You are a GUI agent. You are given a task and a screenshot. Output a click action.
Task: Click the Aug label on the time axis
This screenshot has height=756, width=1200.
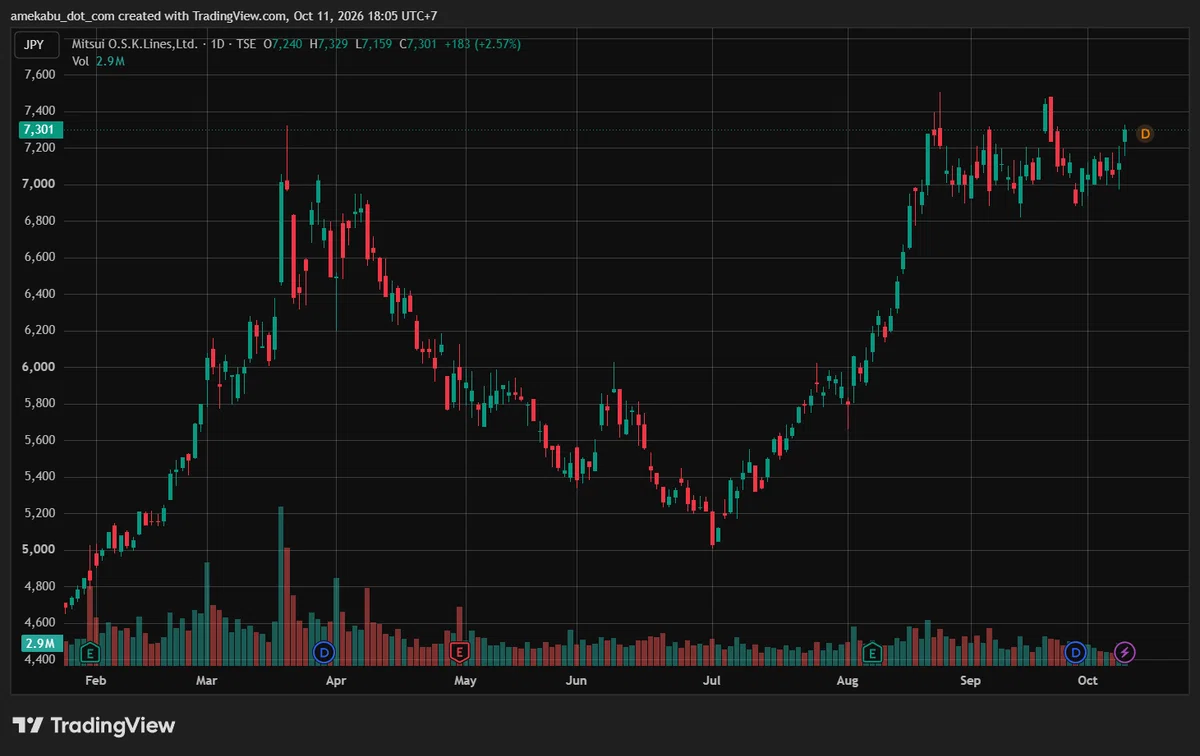847,681
